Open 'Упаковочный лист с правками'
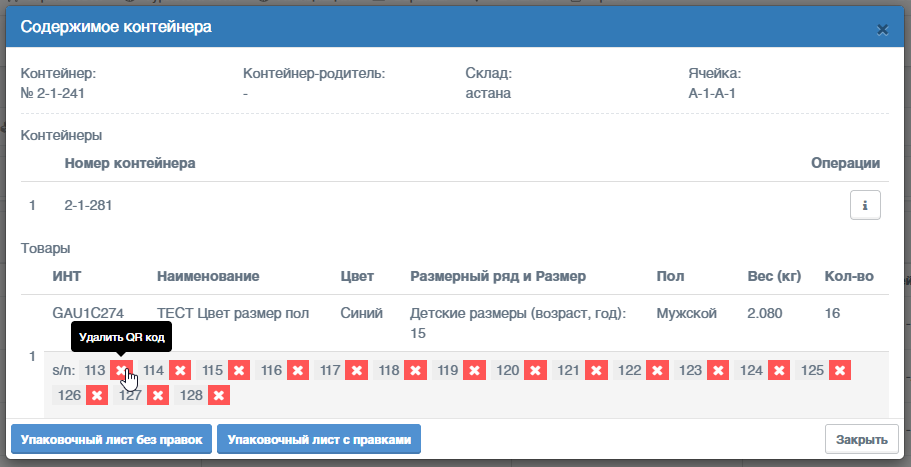The image size is (911, 467). point(319,440)
